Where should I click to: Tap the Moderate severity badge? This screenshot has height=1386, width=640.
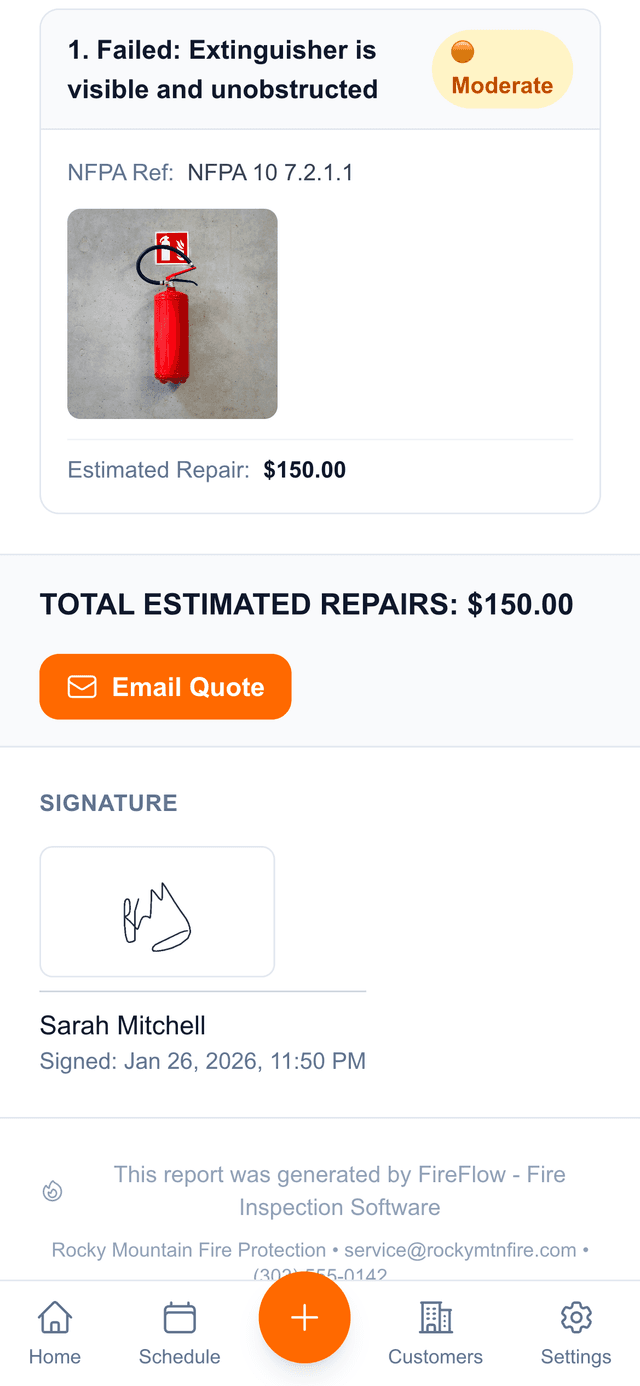tap(502, 69)
